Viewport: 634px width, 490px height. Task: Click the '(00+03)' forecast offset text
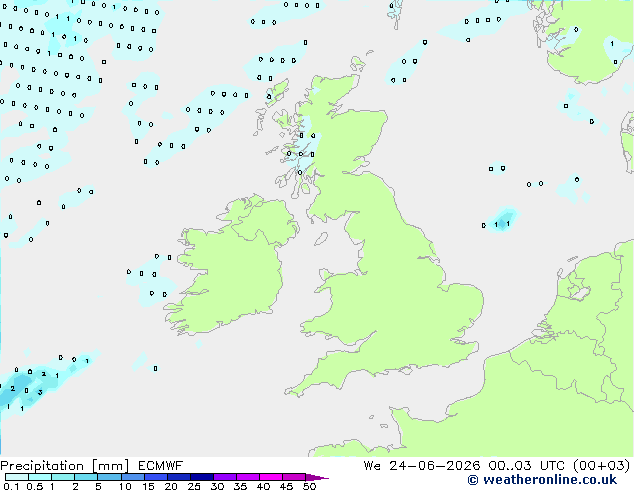click(602, 466)
